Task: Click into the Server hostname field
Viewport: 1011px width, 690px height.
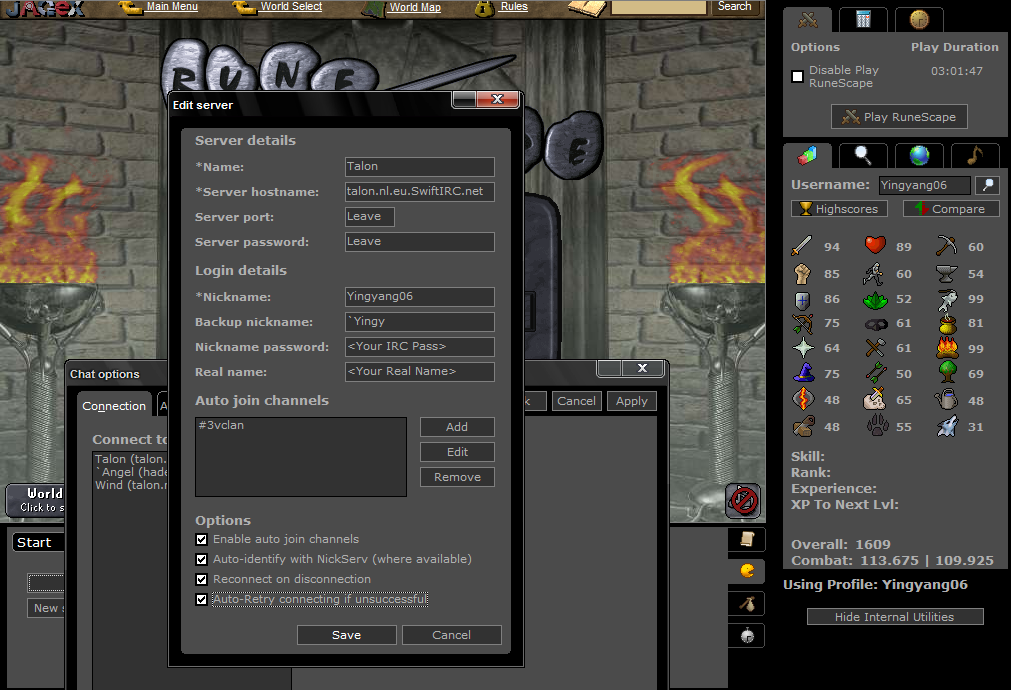Action: point(420,192)
